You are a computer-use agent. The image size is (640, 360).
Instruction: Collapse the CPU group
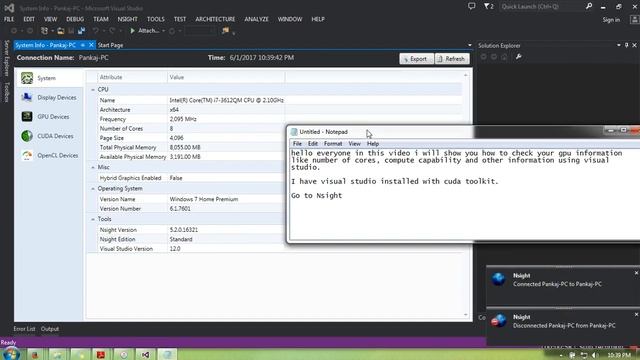click(x=93, y=89)
